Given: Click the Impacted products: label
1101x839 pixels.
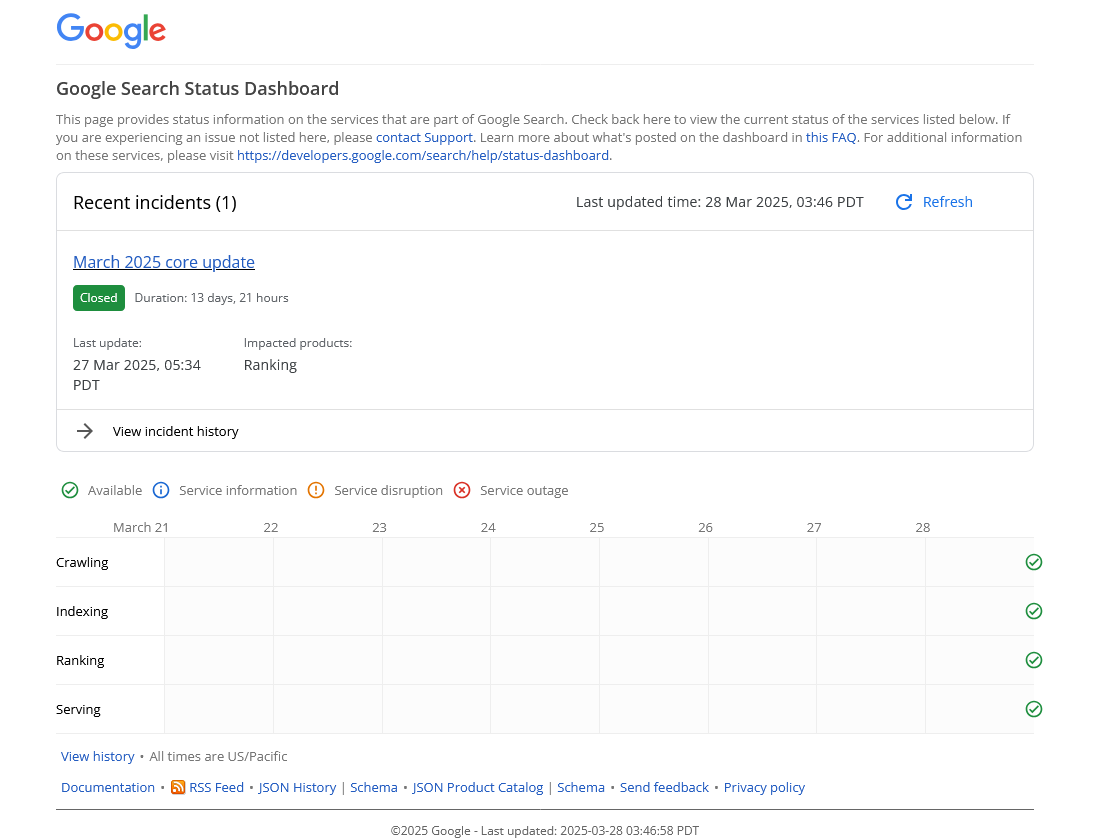Looking at the screenshot, I should (x=298, y=343).
